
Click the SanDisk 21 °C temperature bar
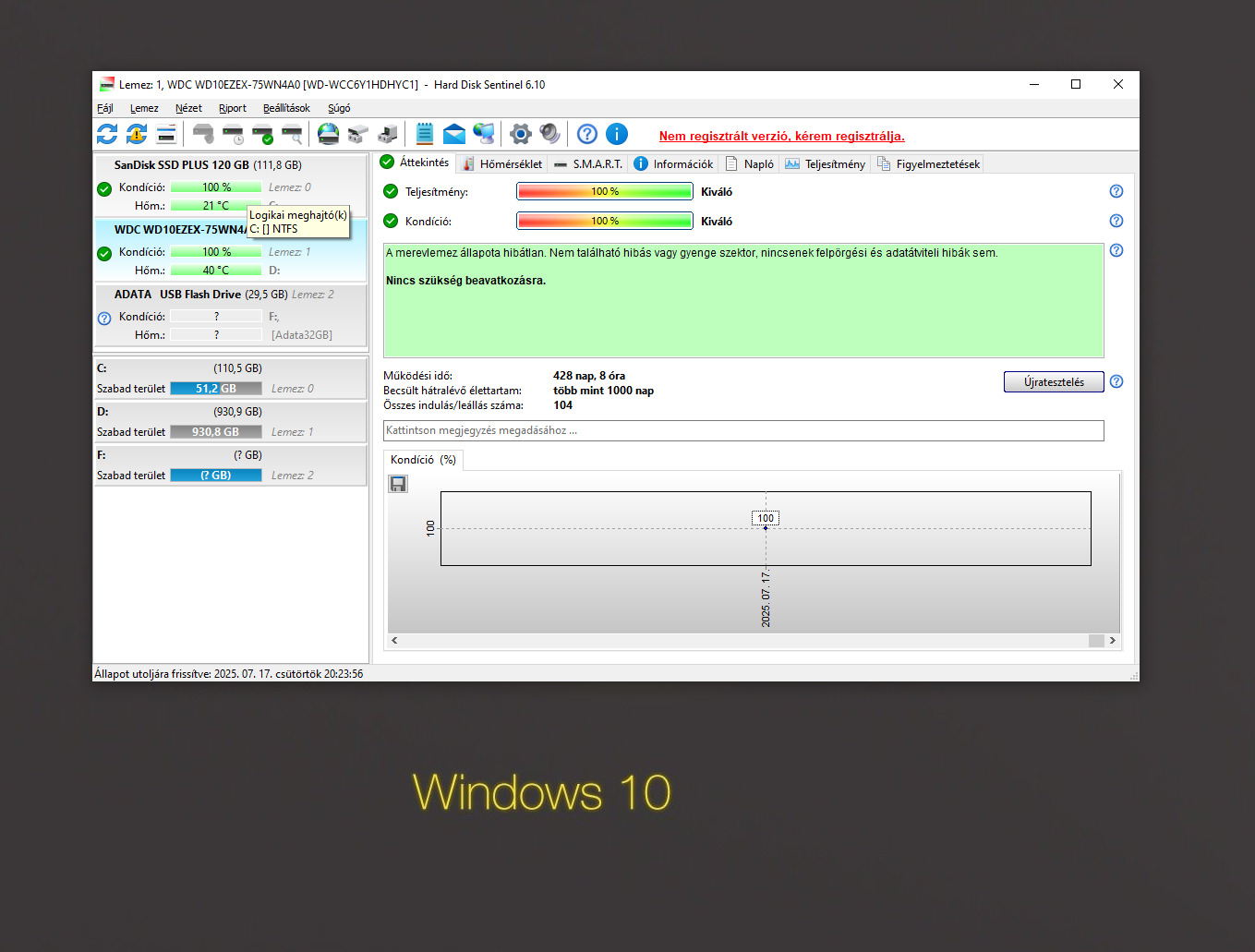[x=216, y=206]
